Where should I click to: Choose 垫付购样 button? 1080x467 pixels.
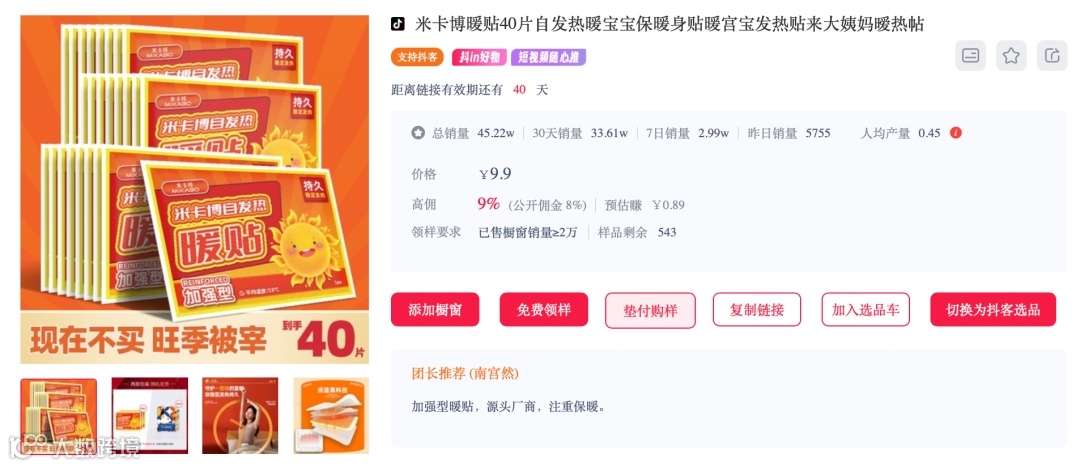pos(650,310)
